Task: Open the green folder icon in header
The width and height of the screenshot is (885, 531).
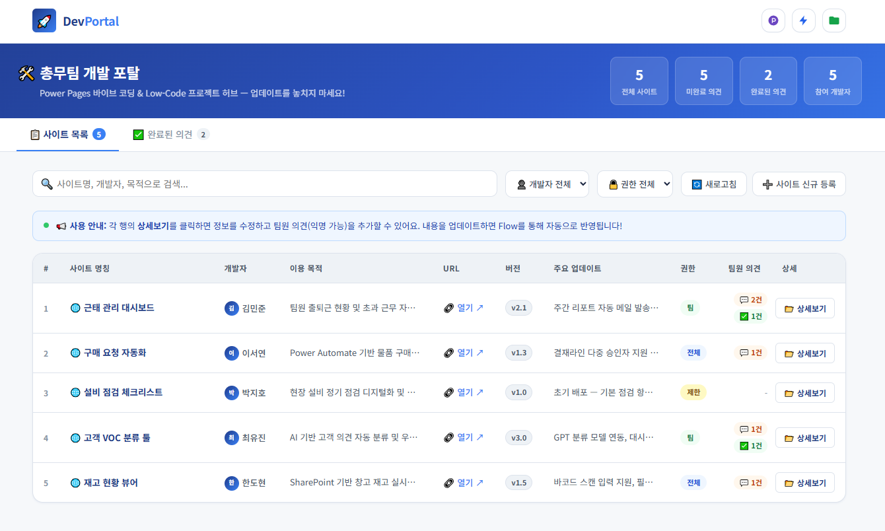Action: click(x=834, y=21)
